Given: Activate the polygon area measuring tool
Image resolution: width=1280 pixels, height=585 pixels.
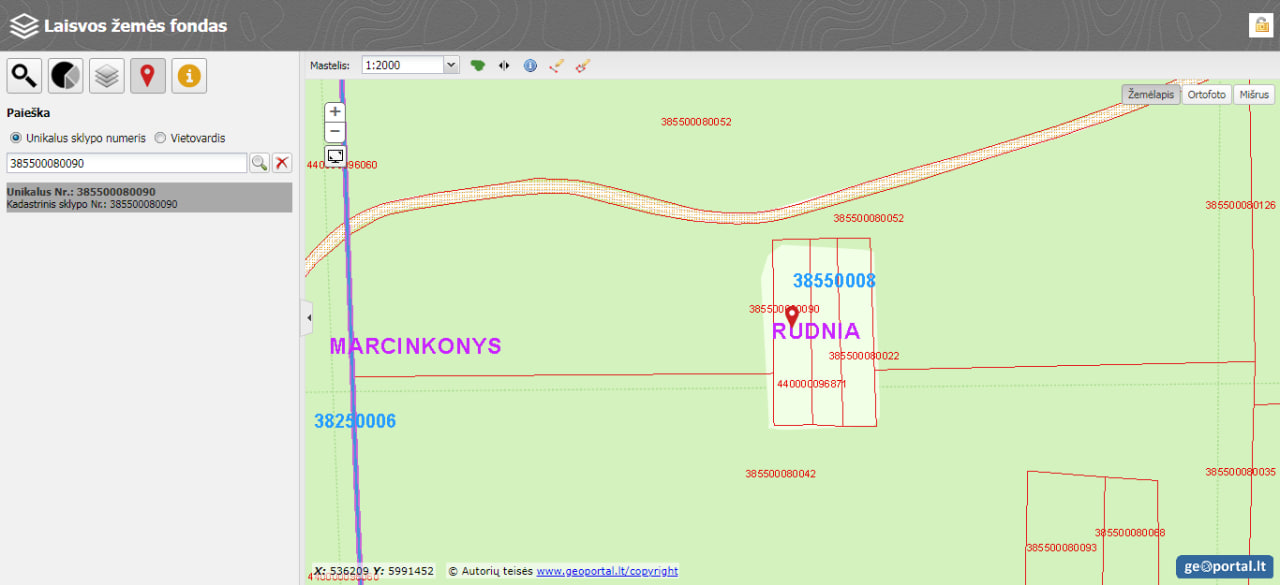Looking at the screenshot, I should tap(583, 65).
